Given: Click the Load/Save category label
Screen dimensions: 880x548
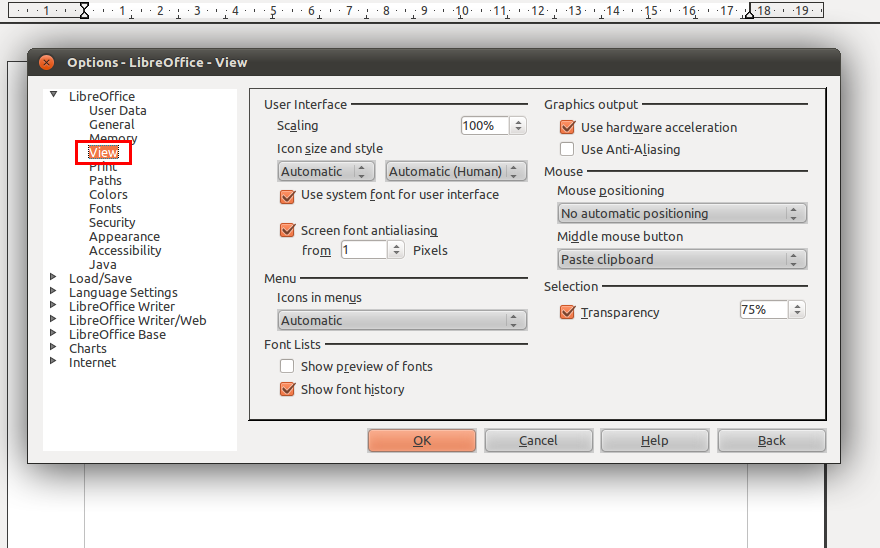Looking at the screenshot, I should pos(100,278).
